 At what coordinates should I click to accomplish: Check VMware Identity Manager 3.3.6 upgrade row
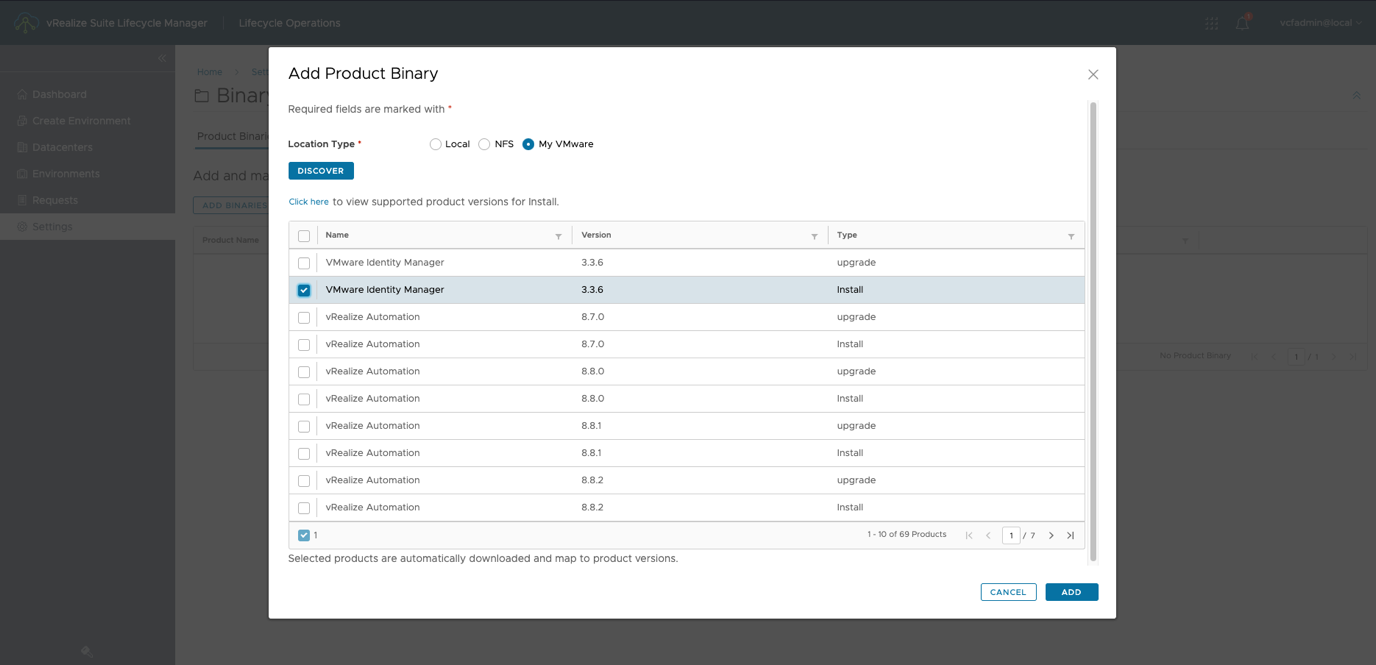pos(304,263)
